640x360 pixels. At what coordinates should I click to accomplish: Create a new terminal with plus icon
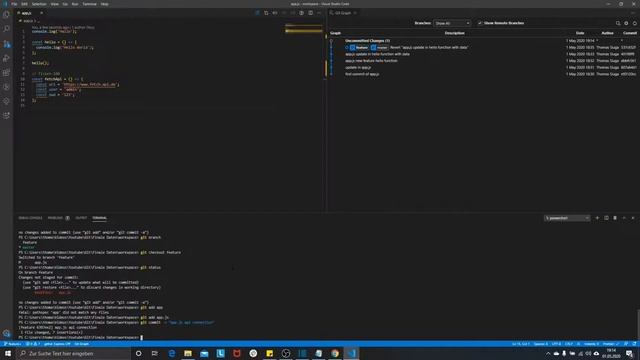[x=597, y=218]
